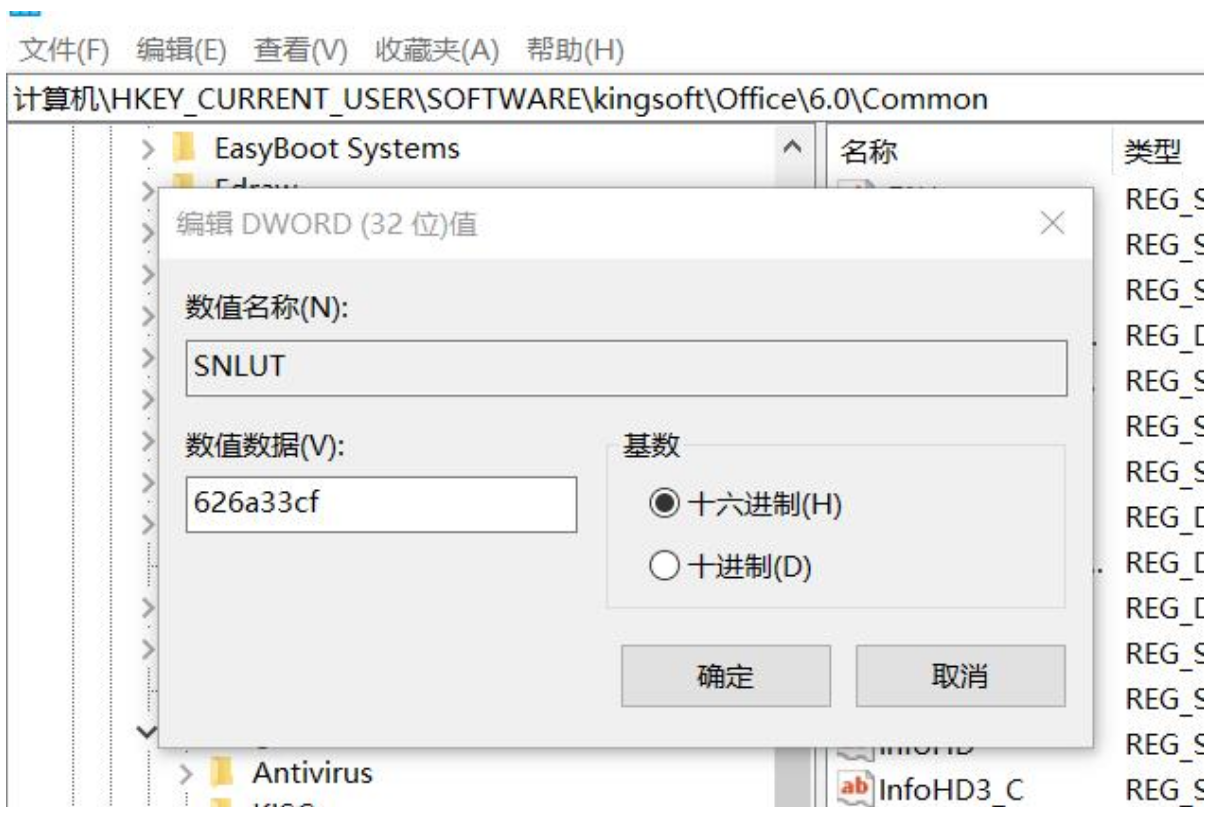Image resolution: width=1220 pixels, height=822 pixels.
Task: Close the Edit DWORD dialog with X
Action: pyautogui.click(x=1052, y=224)
